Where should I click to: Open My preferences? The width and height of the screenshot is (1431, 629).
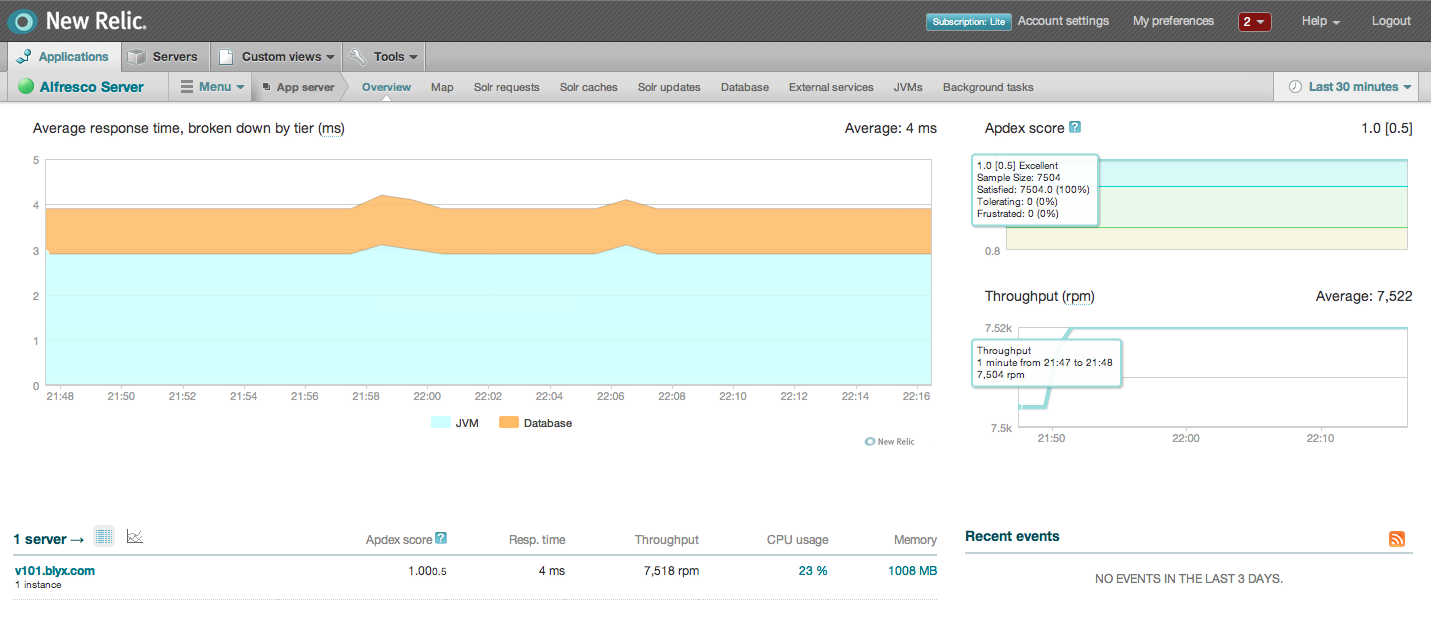click(1173, 21)
